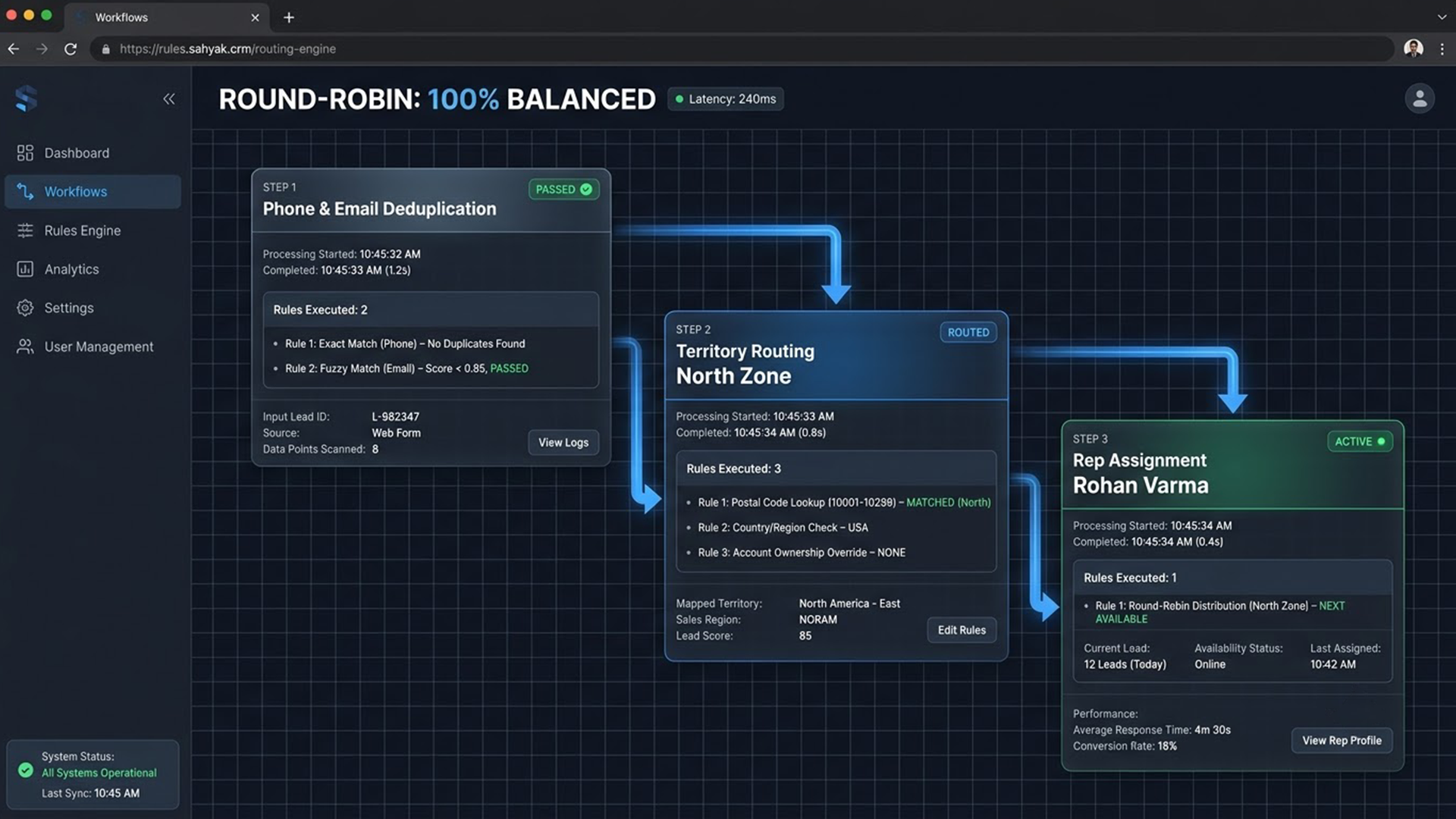1456x819 pixels.
Task: Open User Management page
Action: point(93,347)
